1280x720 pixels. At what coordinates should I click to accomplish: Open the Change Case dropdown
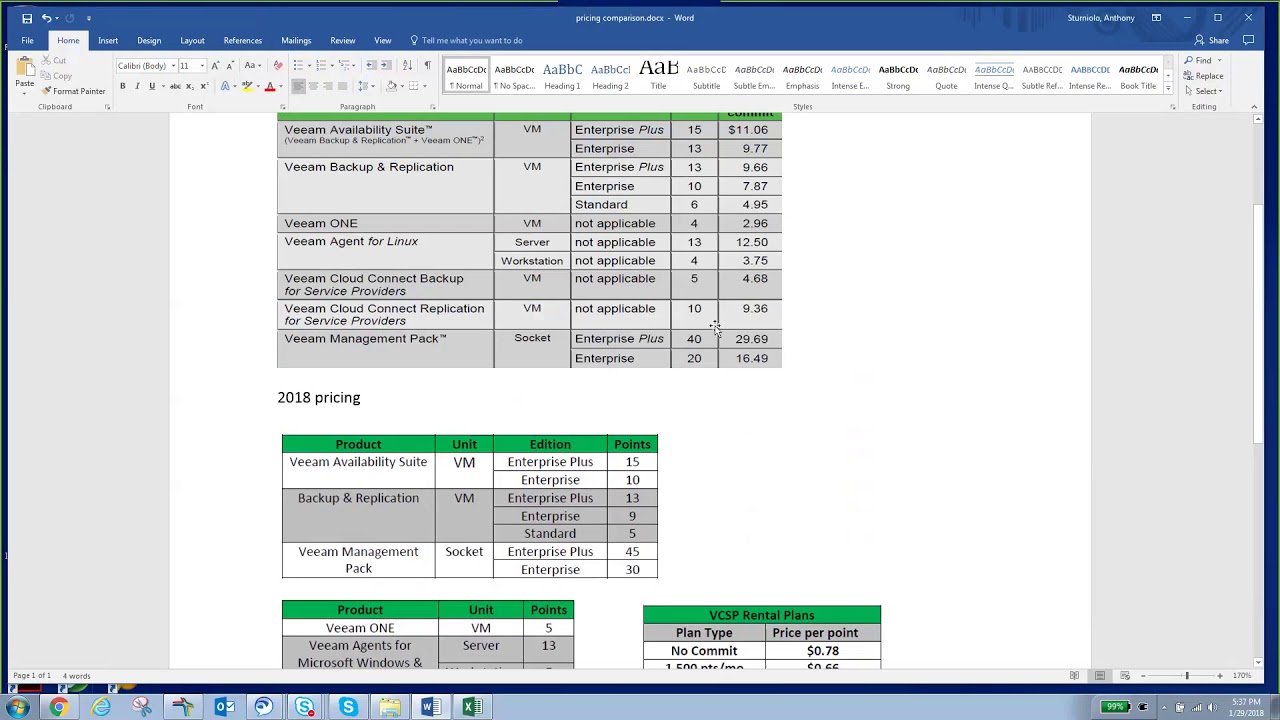tap(253, 66)
